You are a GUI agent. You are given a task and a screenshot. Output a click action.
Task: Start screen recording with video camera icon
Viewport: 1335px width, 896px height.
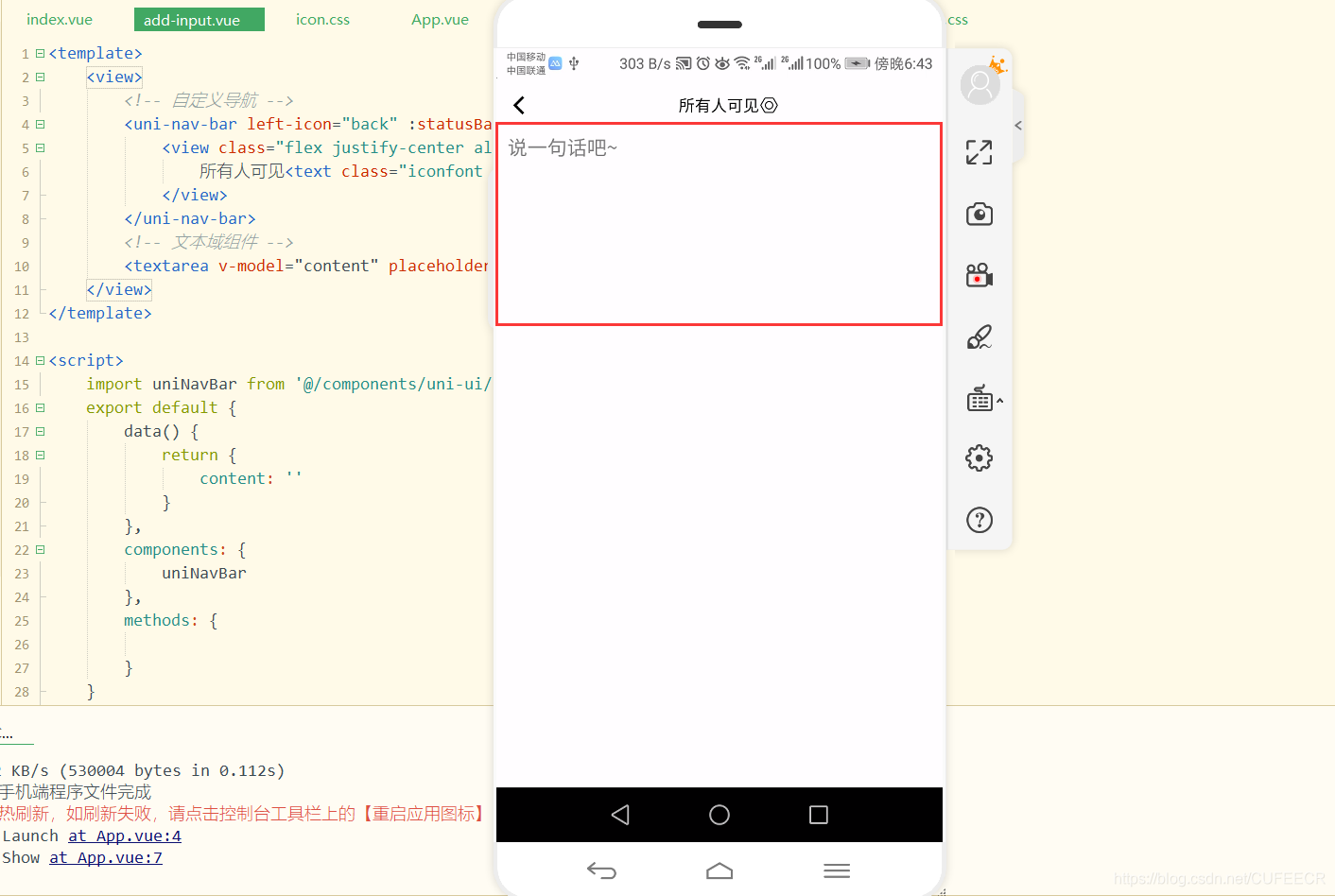pos(980,275)
